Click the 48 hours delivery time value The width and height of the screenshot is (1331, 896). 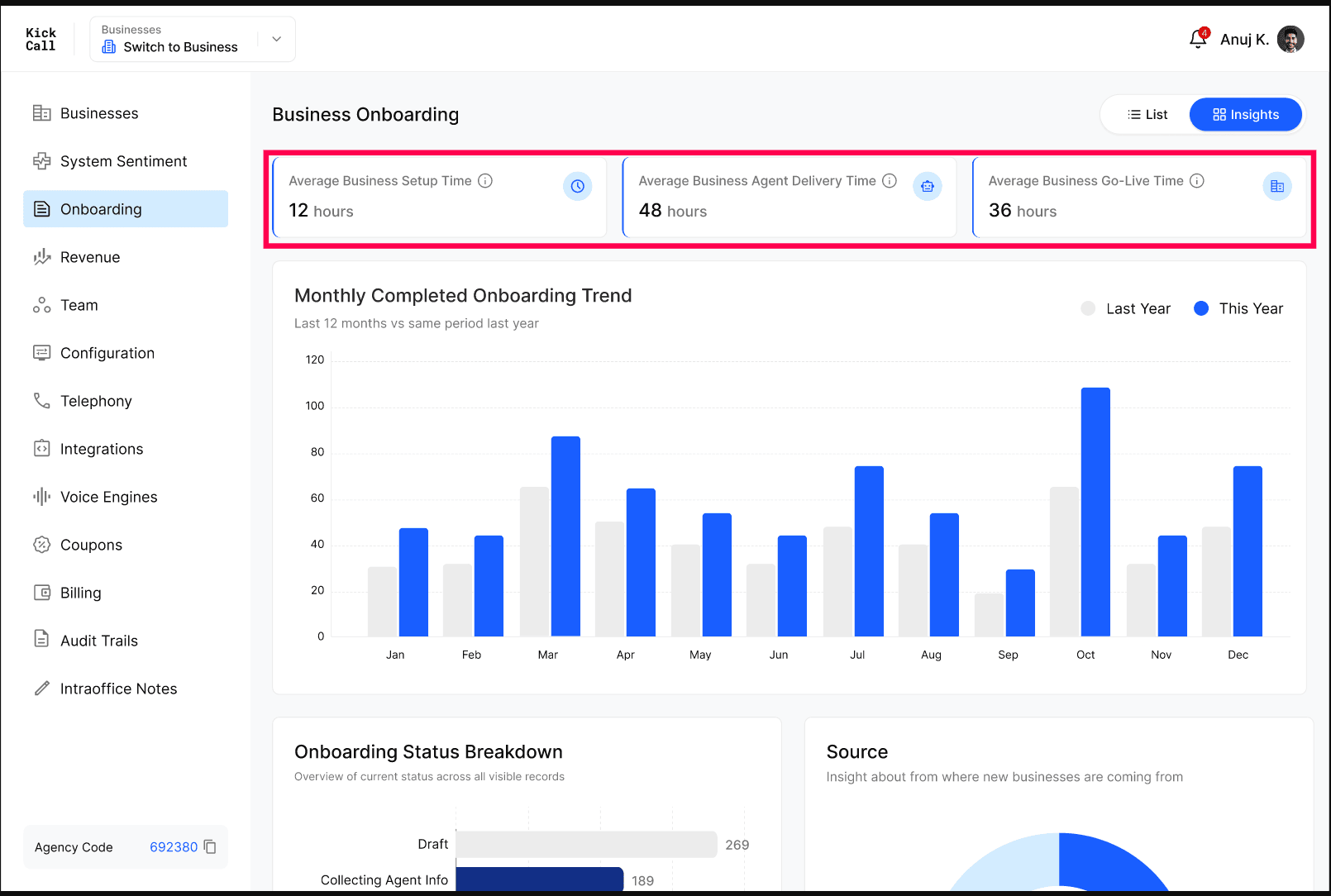(x=672, y=211)
